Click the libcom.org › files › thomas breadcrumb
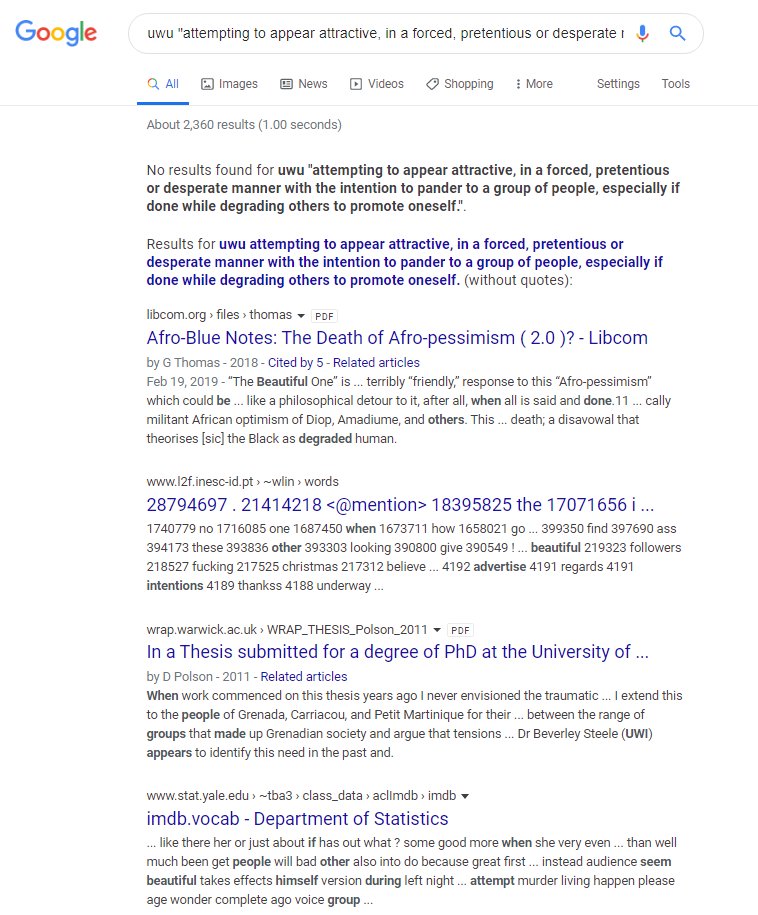 click(219, 315)
